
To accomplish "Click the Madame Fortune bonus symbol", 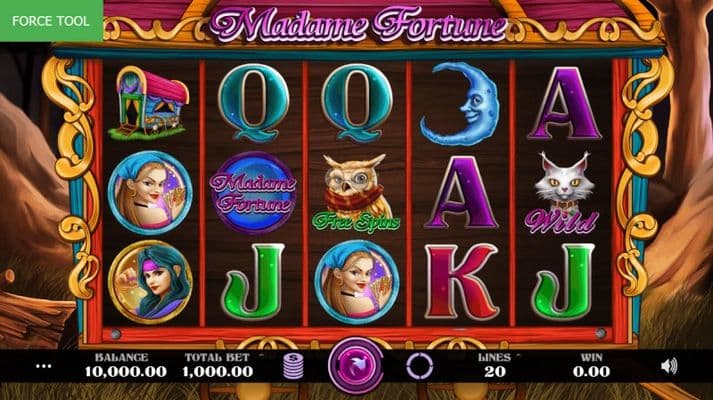I will pyautogui.click(x=253, y=193).
